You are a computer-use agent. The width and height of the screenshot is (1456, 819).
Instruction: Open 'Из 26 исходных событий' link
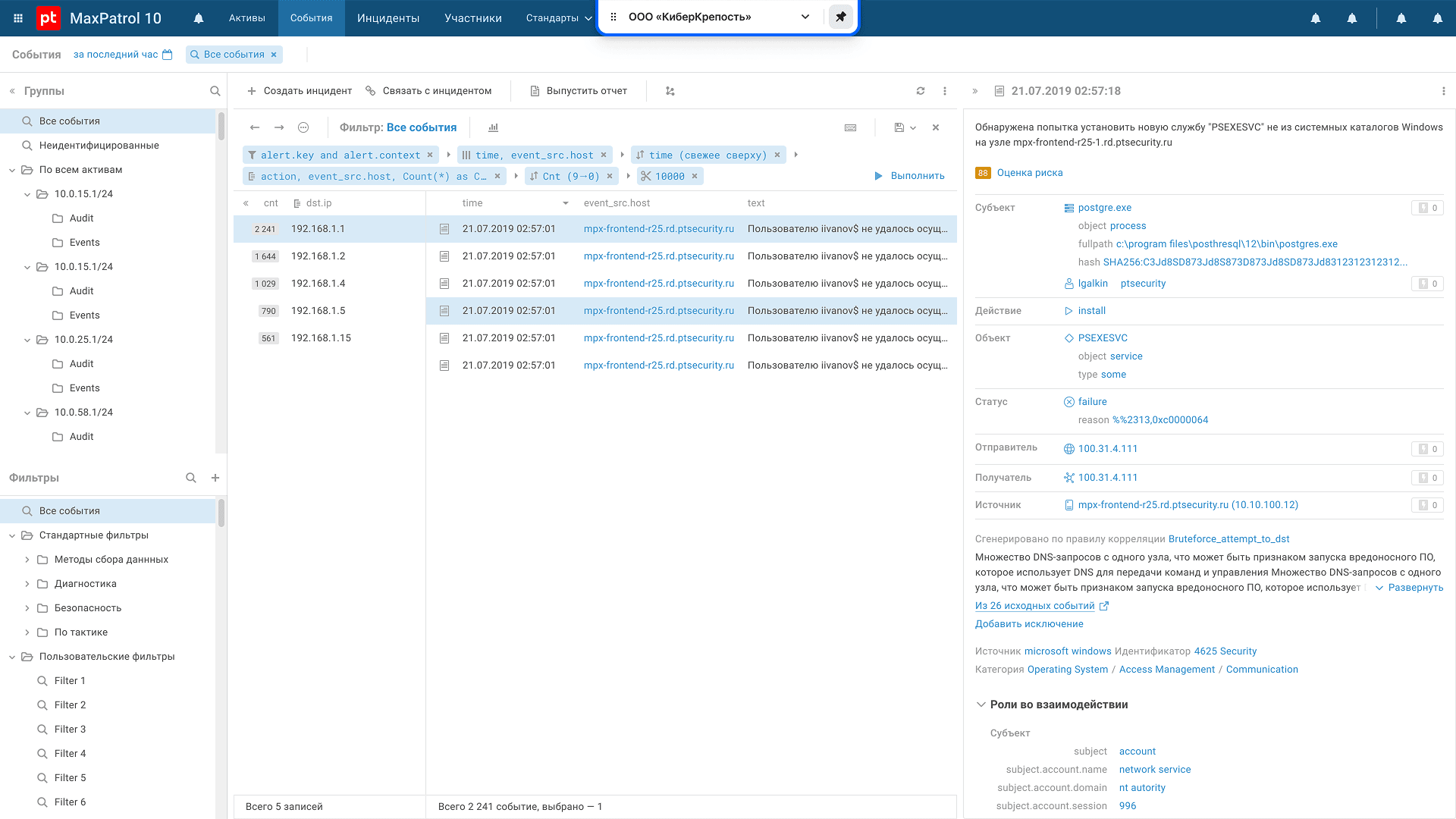1035,606
